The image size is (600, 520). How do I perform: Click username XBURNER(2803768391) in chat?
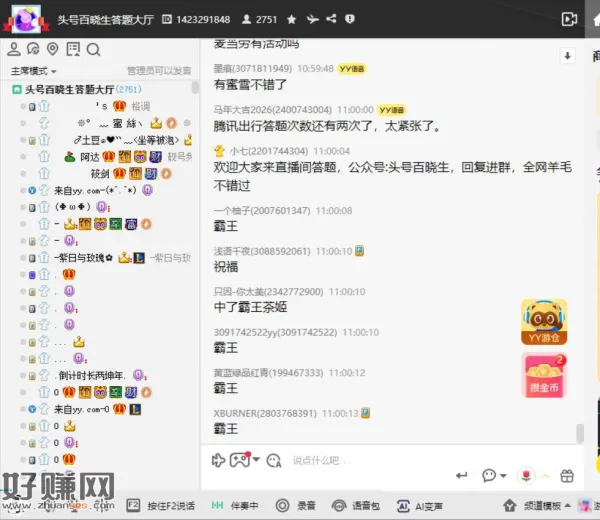[x=265, y=414]
